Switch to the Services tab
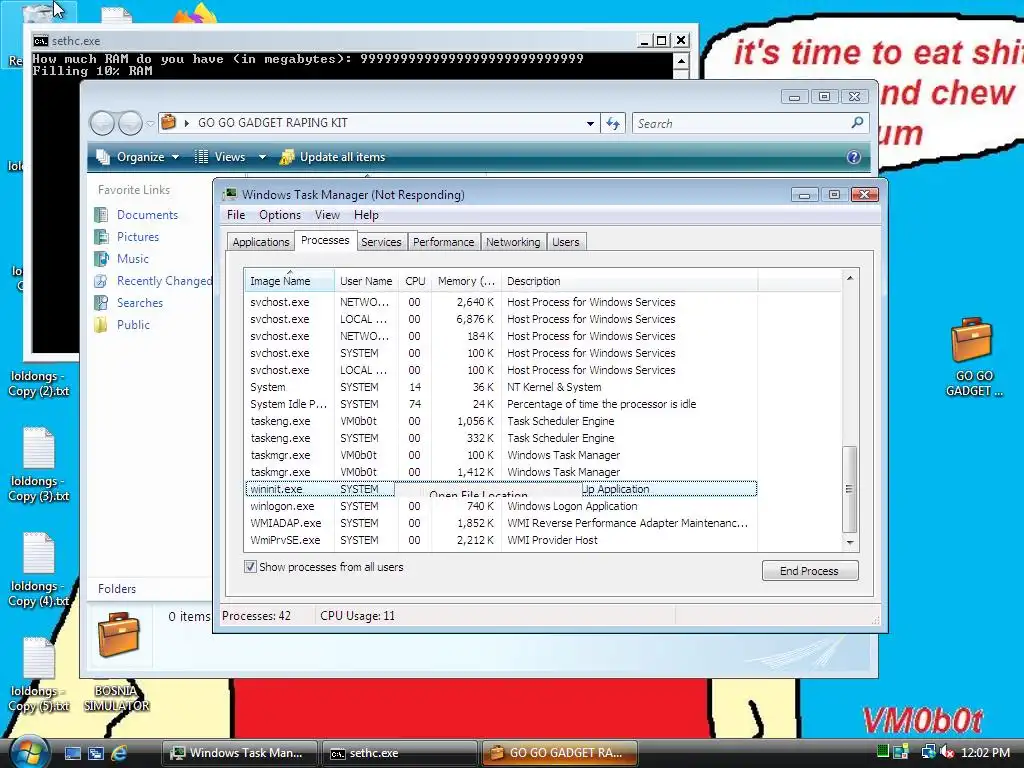 point(381,242)
